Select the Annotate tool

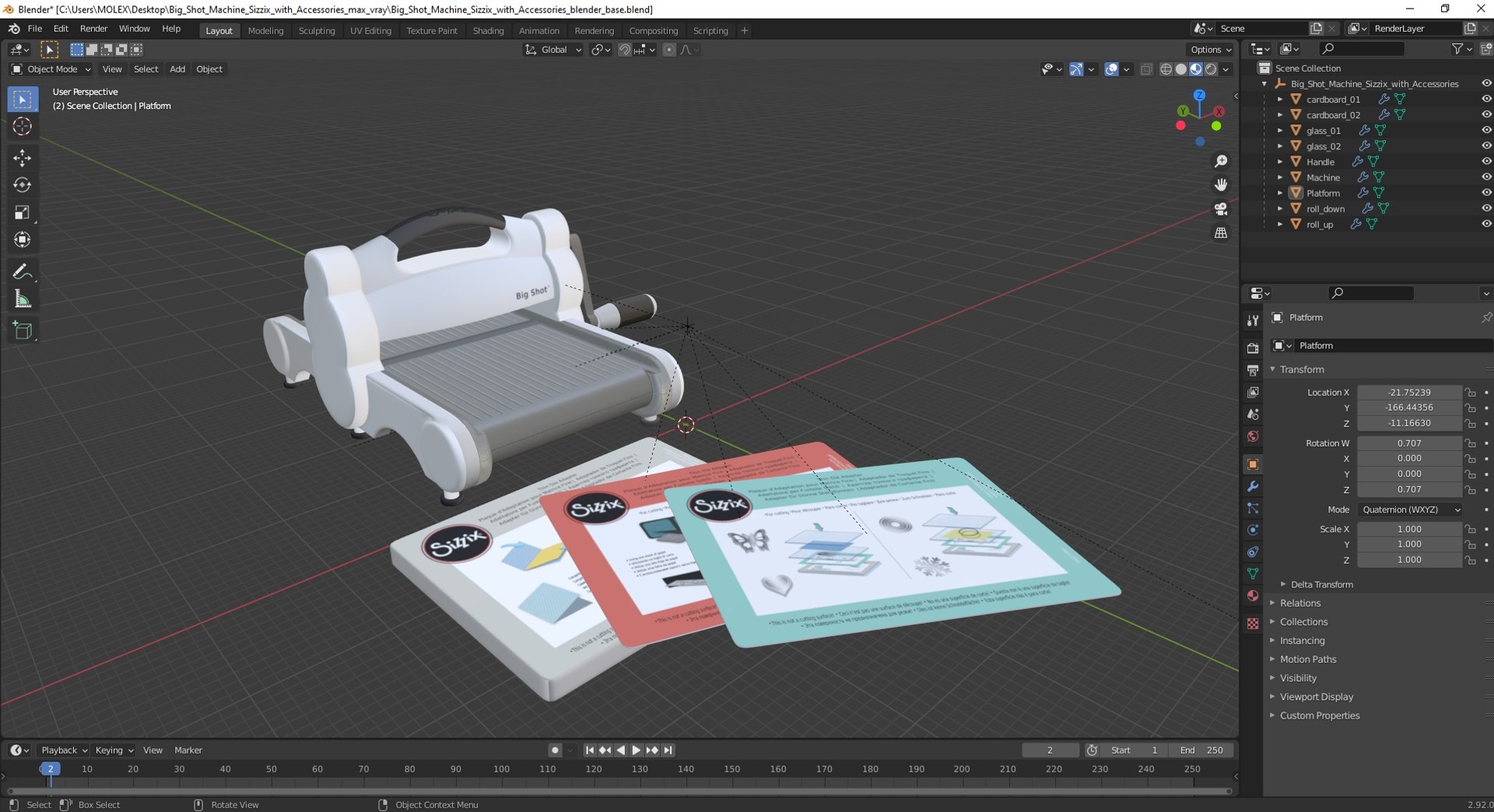pyautogui.click(x=22, y=271)
